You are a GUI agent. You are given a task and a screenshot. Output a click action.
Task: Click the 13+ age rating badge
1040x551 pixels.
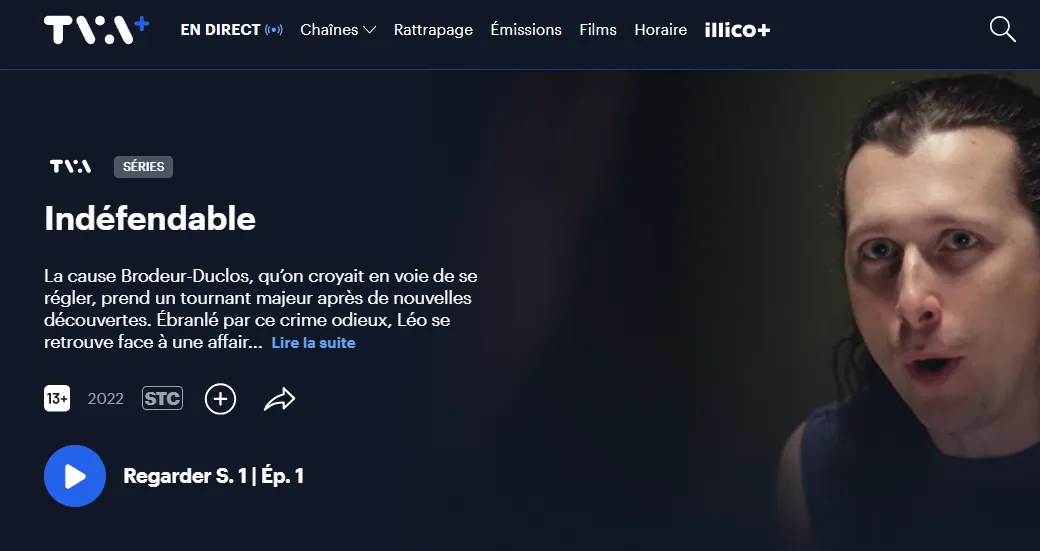click(x=57, y=398)
